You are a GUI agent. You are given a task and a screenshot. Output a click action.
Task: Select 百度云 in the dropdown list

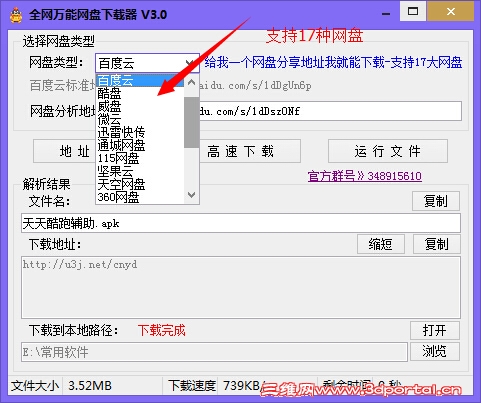pyautogui.click(x=140, y=80)
